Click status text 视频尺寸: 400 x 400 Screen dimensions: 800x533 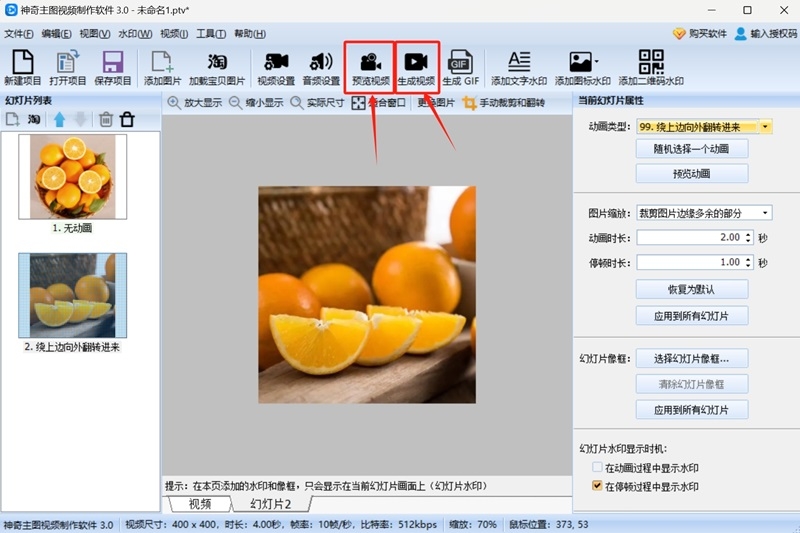[172, 524]
